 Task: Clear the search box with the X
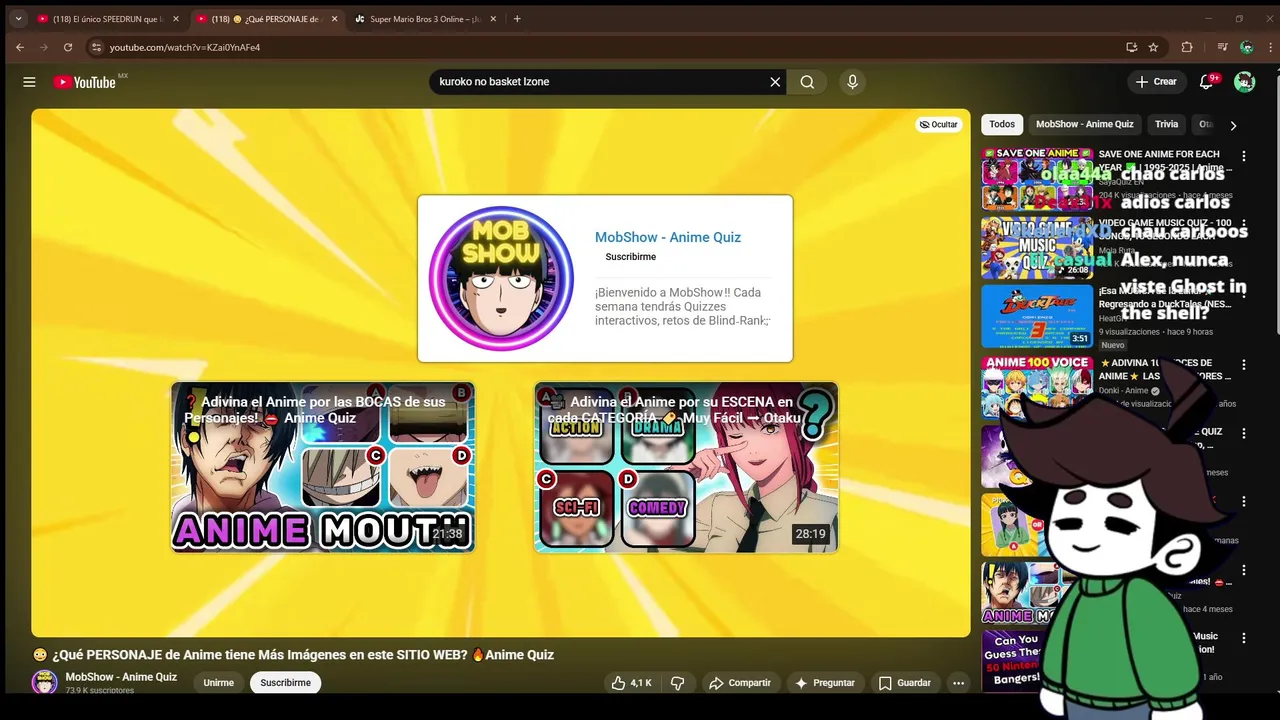(775, 82)
